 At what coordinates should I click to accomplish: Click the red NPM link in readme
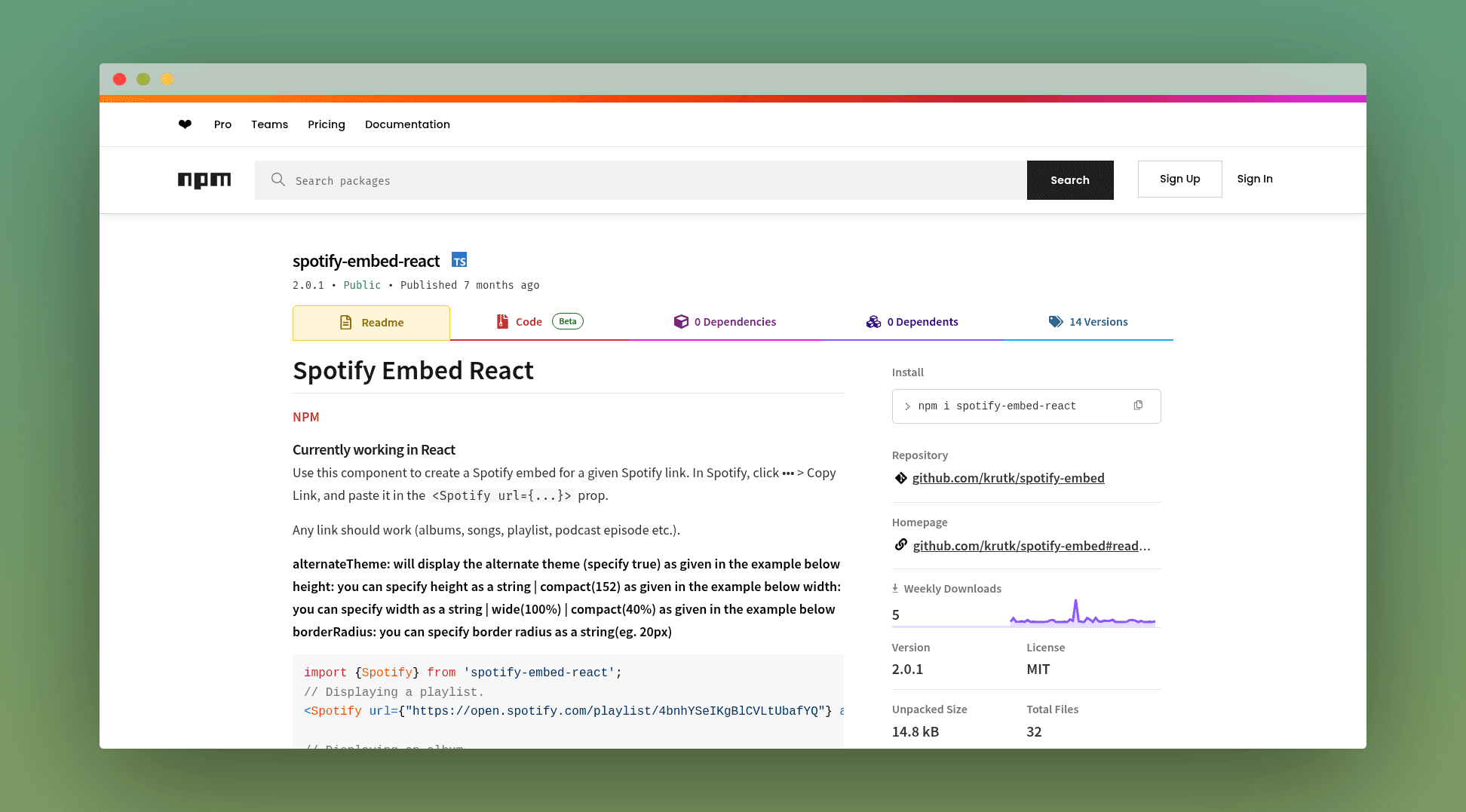click(306, 417)
